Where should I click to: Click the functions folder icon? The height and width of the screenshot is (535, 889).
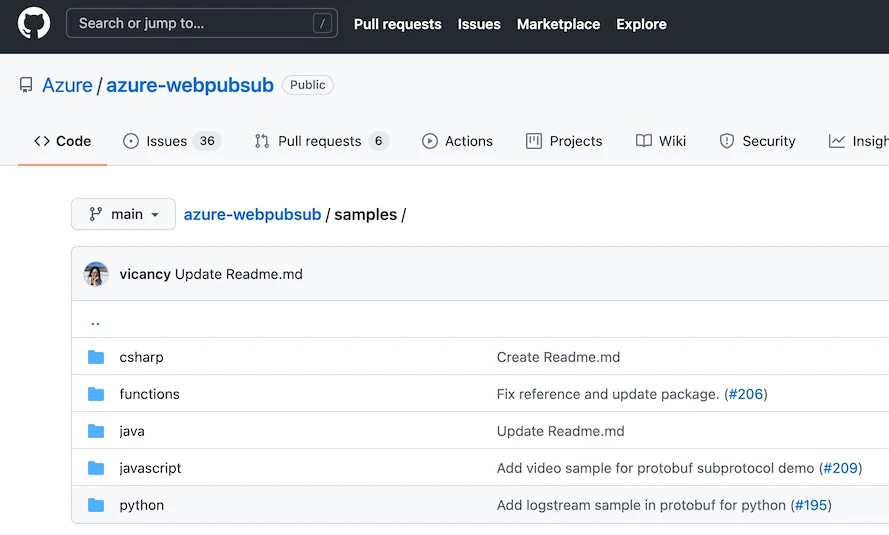point(96,394)
